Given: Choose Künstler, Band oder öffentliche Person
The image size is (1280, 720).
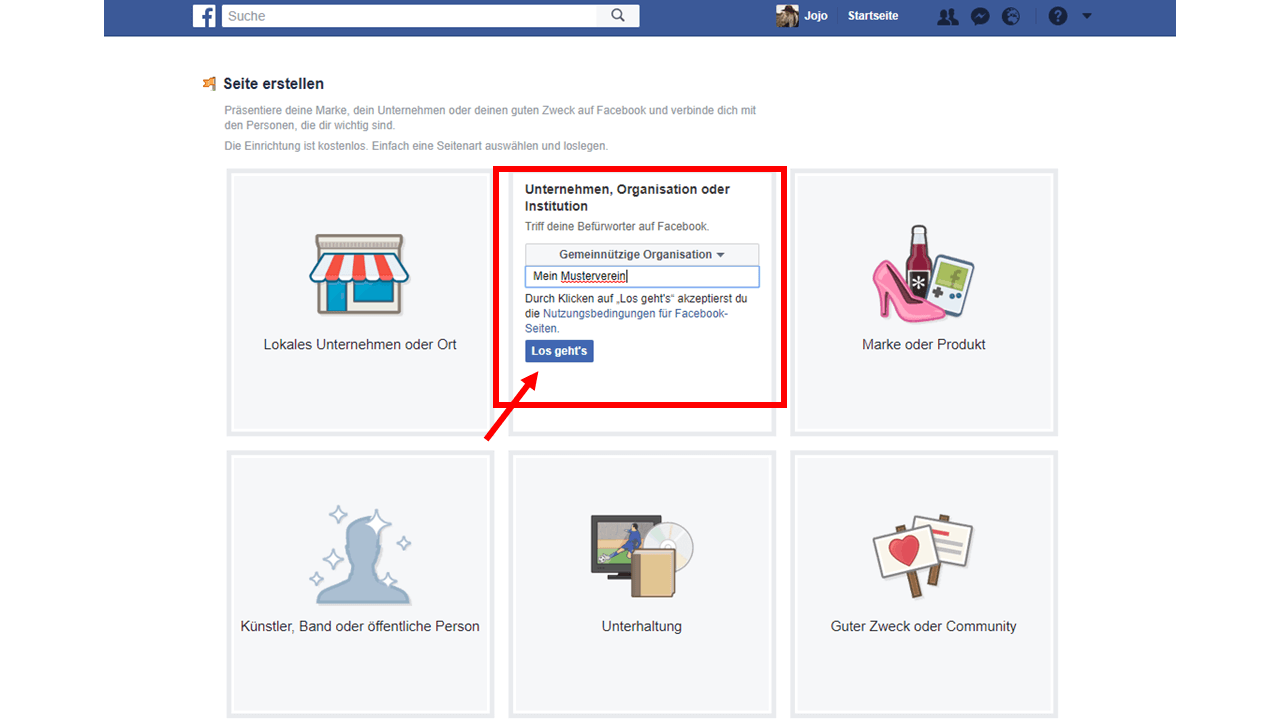Looking at the screenshot, I should [x=360, y=626].
